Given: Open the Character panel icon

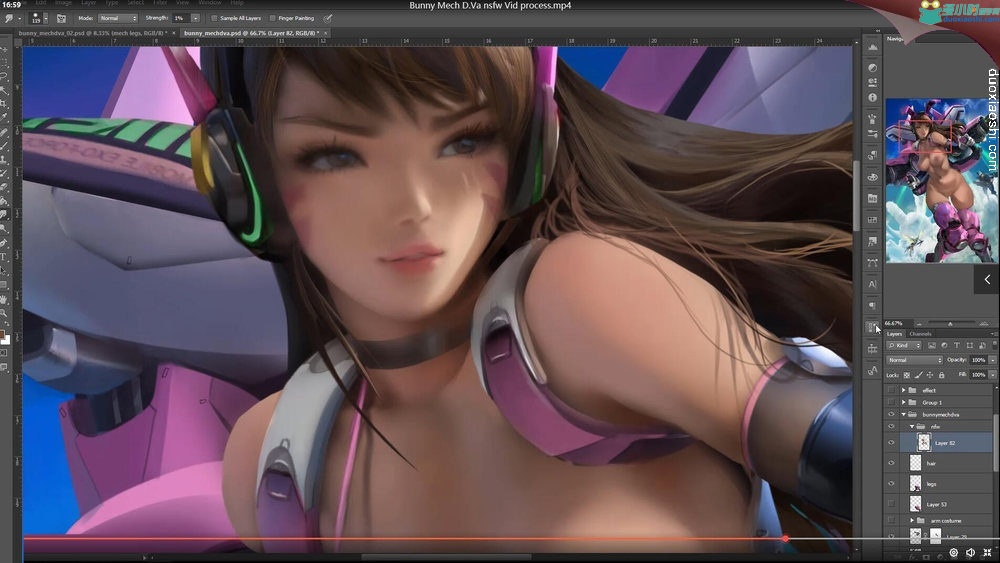Looking at the screenshot, I should tap(872, 284).
